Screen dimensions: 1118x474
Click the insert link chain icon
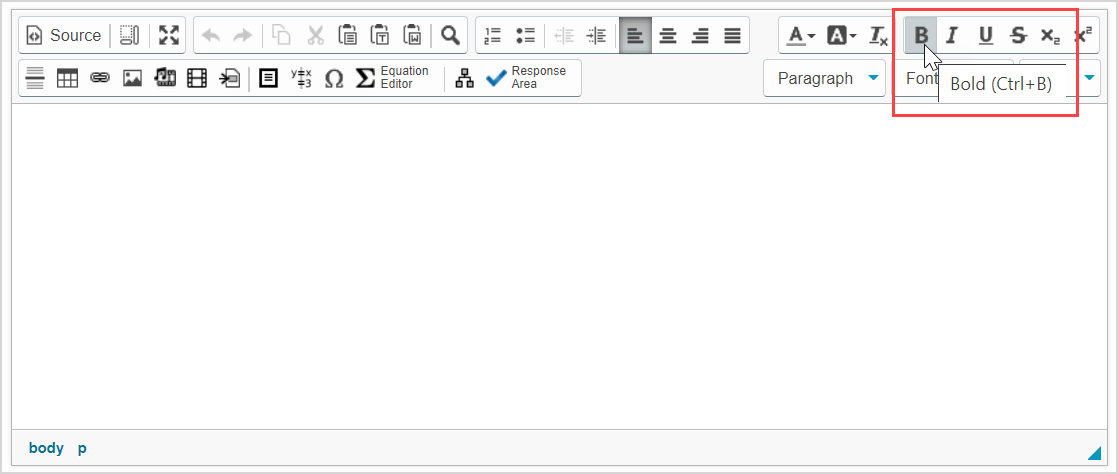100,79
